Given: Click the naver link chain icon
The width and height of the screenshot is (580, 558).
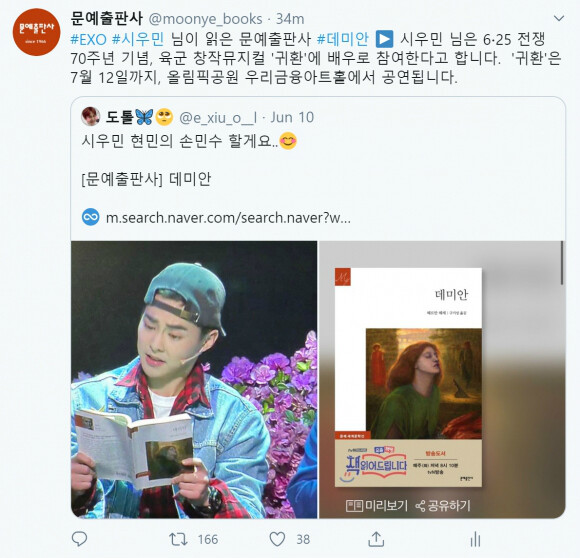Looking at the screenshot, I should coord(91,217).
